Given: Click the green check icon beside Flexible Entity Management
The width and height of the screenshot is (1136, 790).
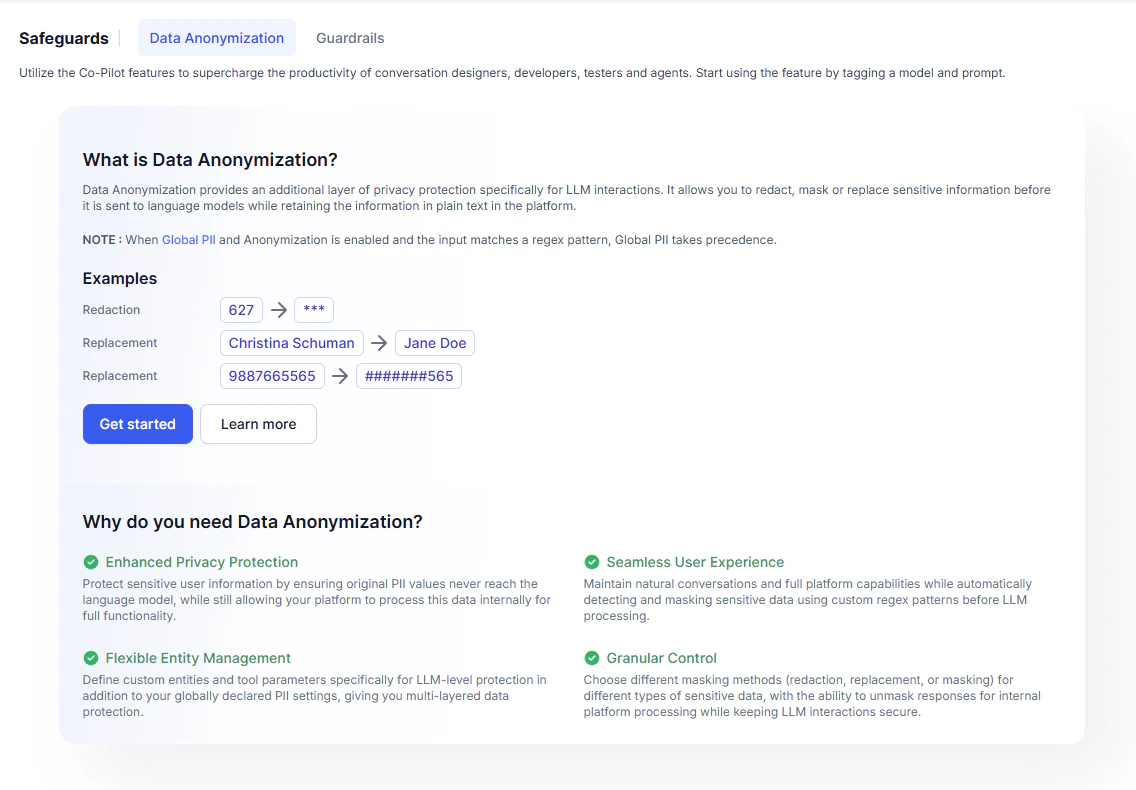Looking at the screenshot, I should tap(90, 658).
